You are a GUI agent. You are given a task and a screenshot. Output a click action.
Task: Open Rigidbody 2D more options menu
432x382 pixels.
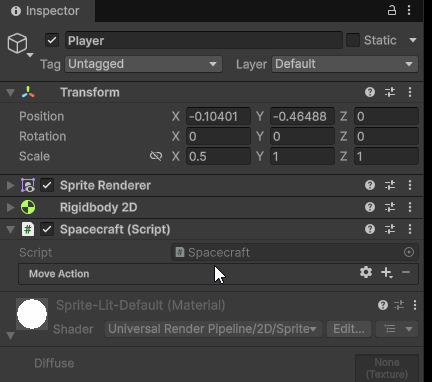(410, 207)
